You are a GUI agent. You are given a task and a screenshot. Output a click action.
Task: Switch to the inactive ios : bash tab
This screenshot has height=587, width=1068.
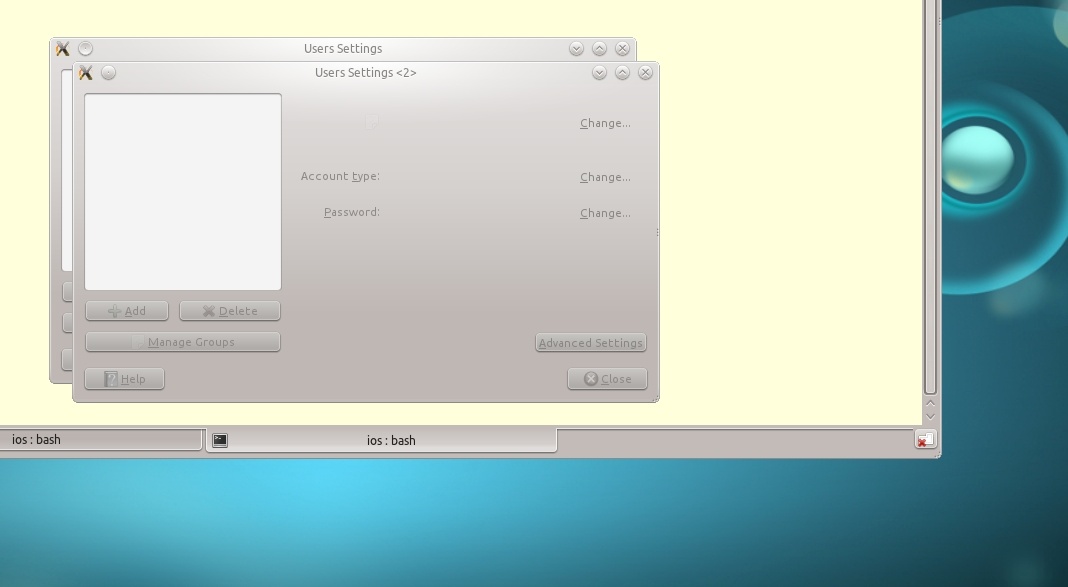tap(100, 439)
